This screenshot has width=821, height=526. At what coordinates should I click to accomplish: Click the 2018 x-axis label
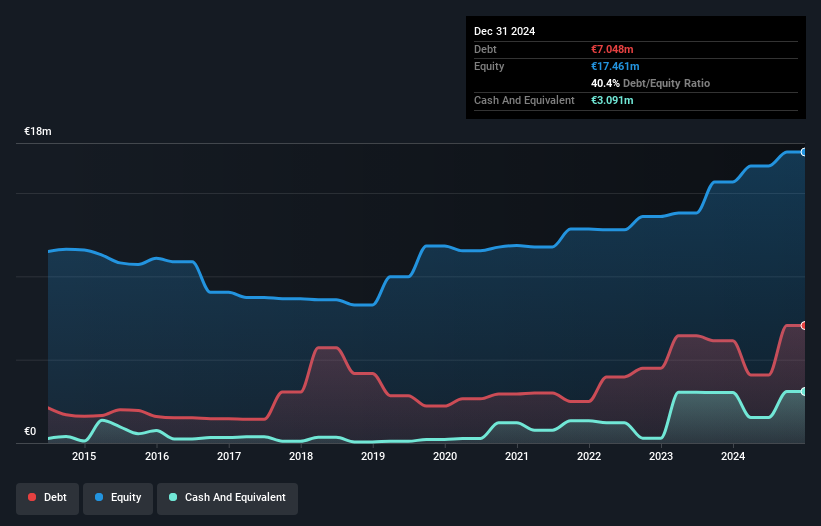301,456
